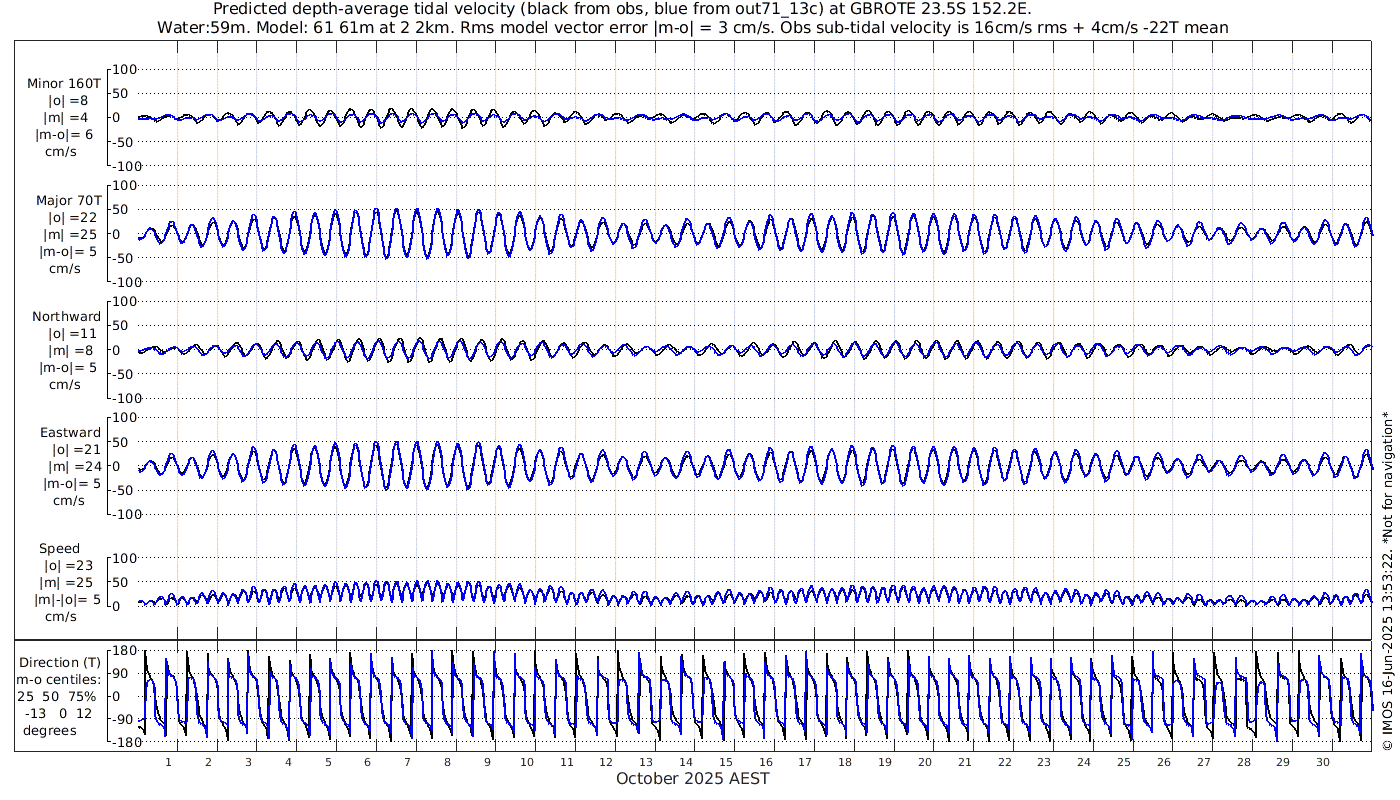Click the "Northward" panel label
1400x800 pixels.
point(67,317)
